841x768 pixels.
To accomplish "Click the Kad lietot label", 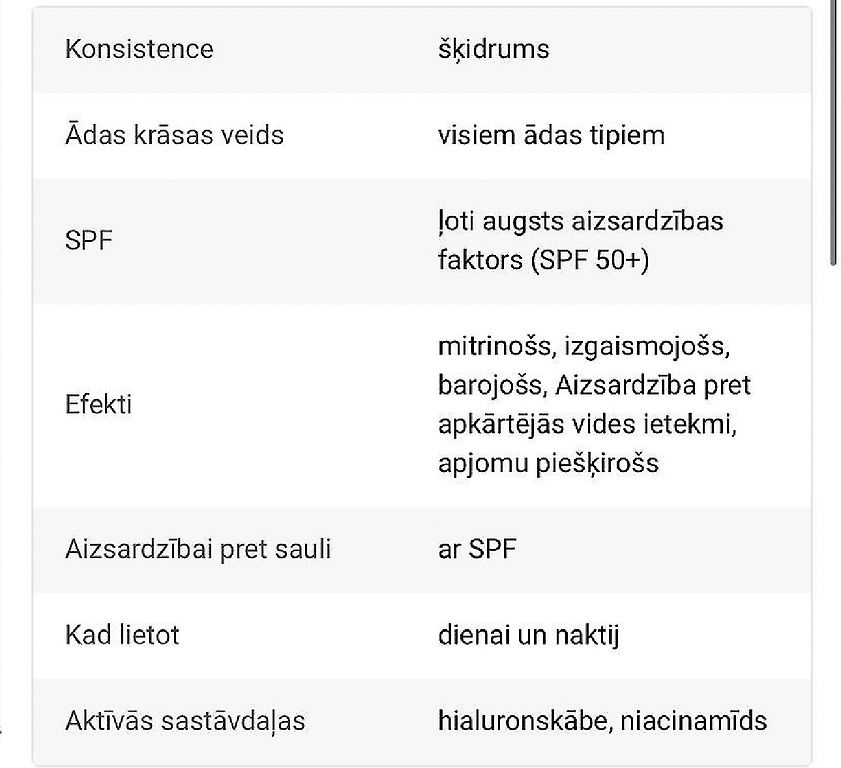I will click(122, 636).
